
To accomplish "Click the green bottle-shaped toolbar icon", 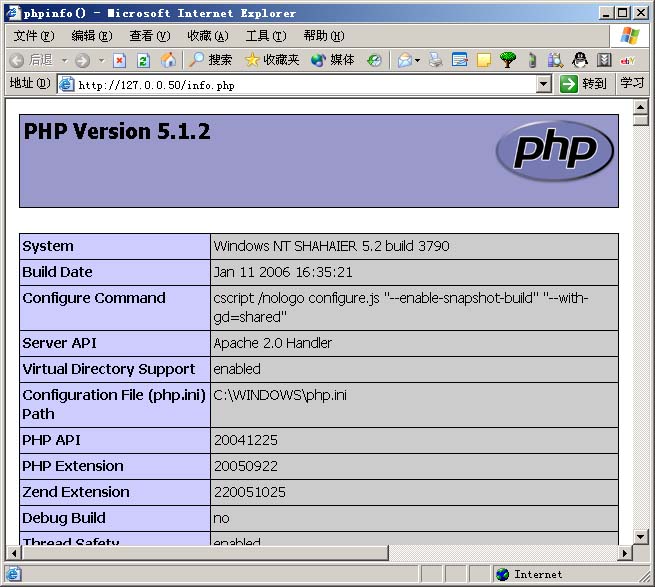I will pyautogui.click(x=532, y=61).
